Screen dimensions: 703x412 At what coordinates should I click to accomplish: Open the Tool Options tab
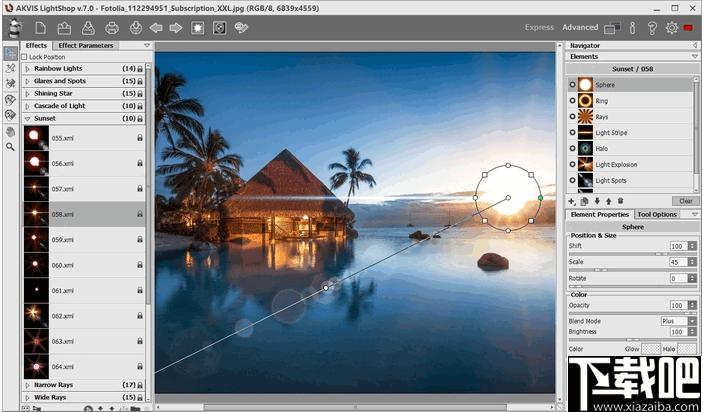pyautogui.click(x=657, y=214)
